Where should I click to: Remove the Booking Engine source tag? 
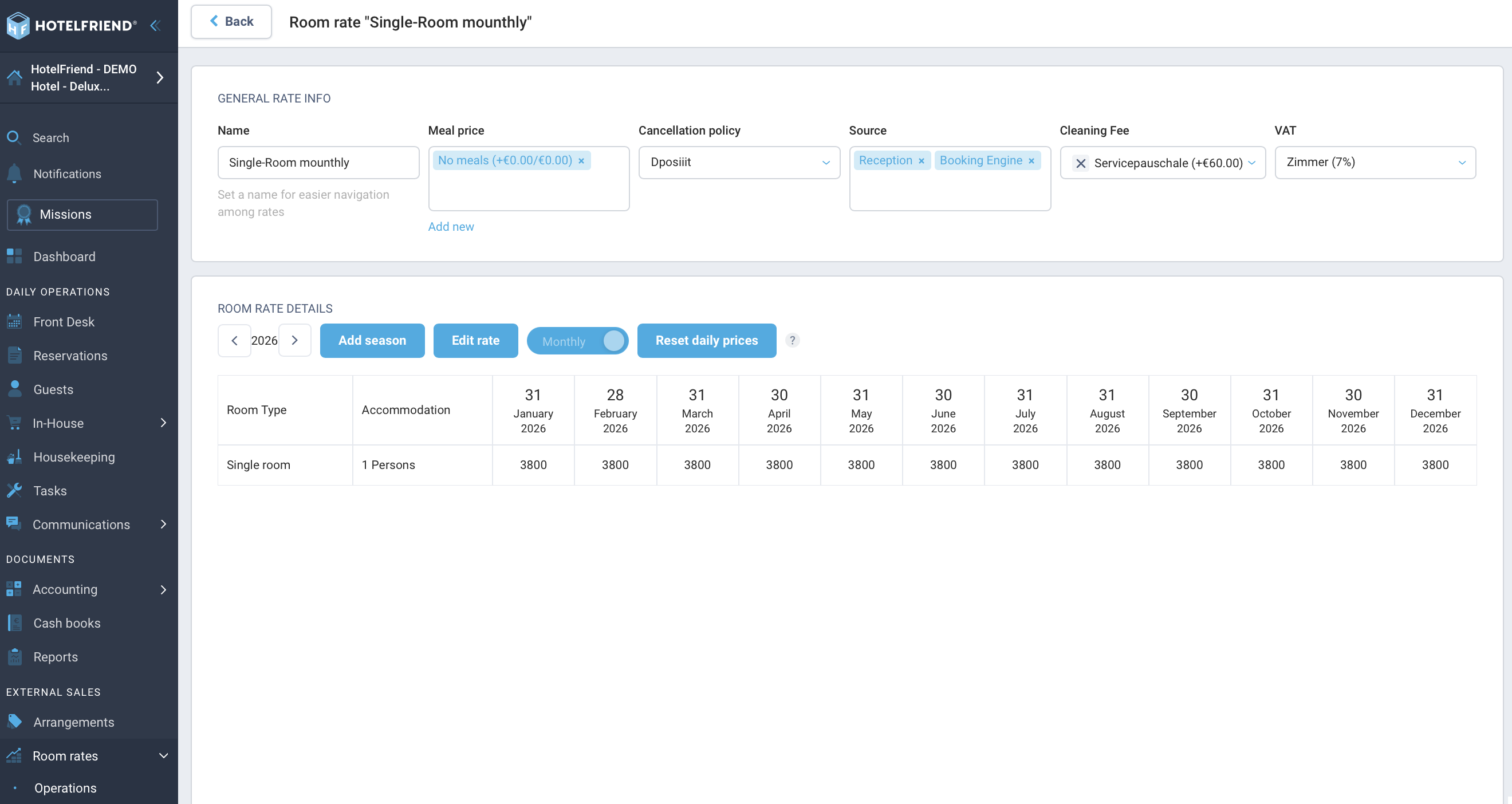coord(1031,161)
